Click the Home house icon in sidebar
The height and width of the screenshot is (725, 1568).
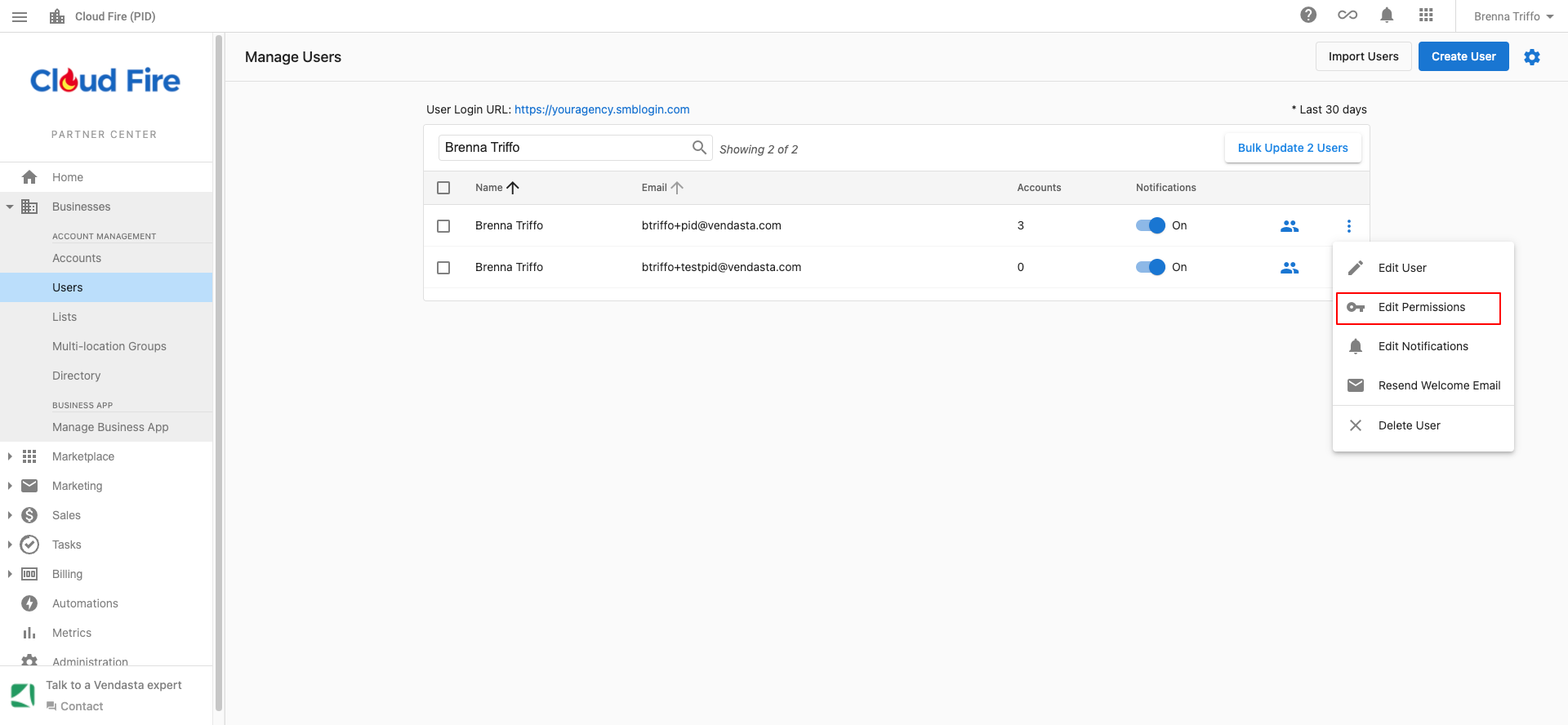(x=29, y=177)
